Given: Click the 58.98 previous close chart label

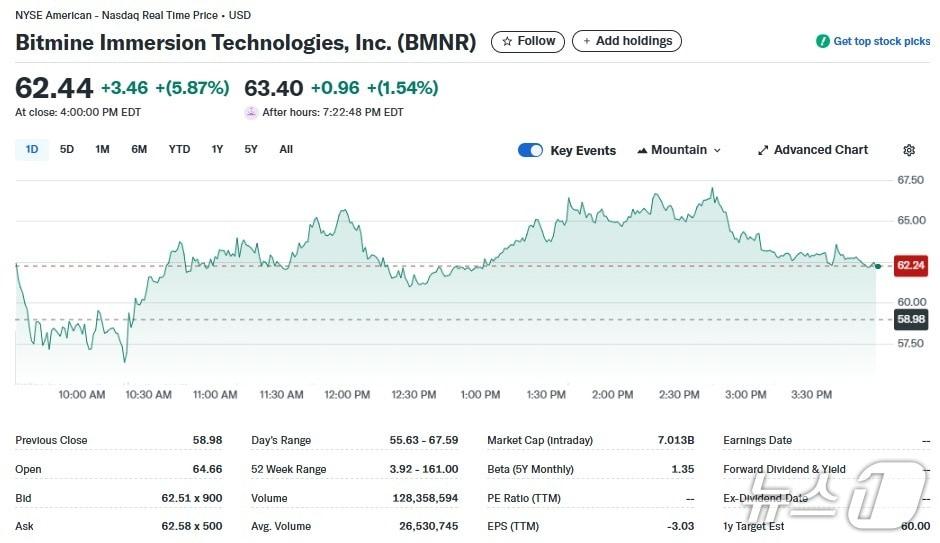Looking at the screenshot, I should click(x=910, y=319).
